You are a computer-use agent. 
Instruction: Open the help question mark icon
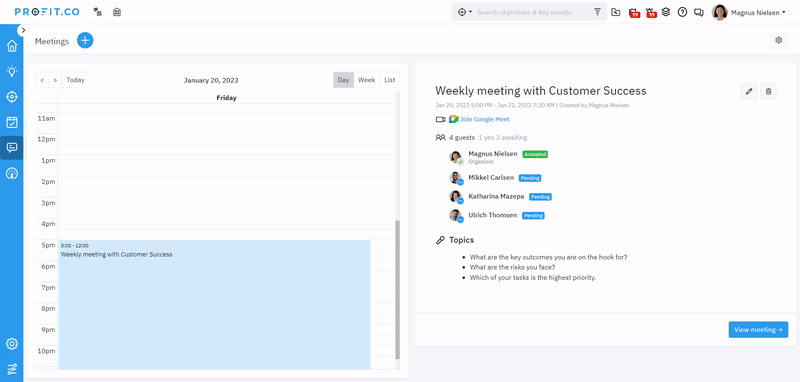tap(682, 12)
